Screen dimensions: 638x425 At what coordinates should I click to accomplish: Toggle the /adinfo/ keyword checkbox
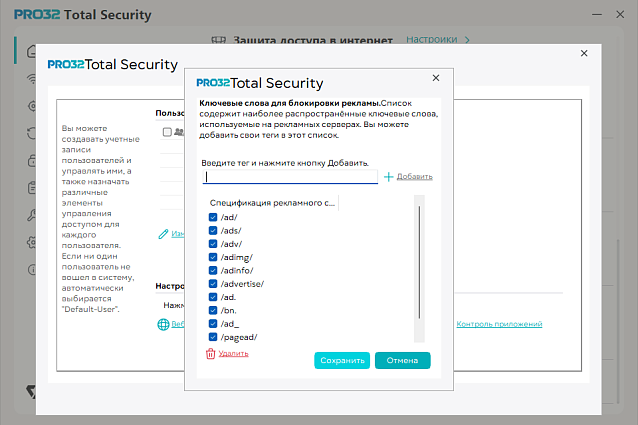(x=213, y=270)
